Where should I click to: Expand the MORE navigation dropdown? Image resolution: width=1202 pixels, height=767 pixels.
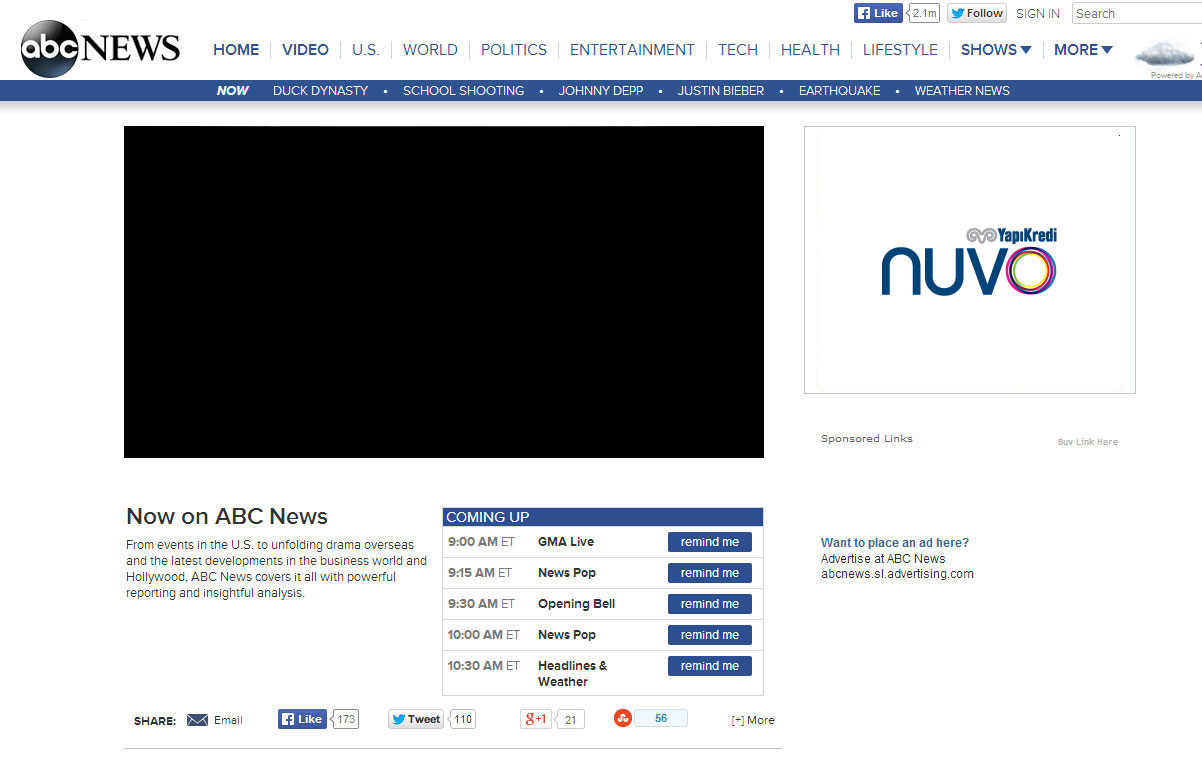(1083, 49)
